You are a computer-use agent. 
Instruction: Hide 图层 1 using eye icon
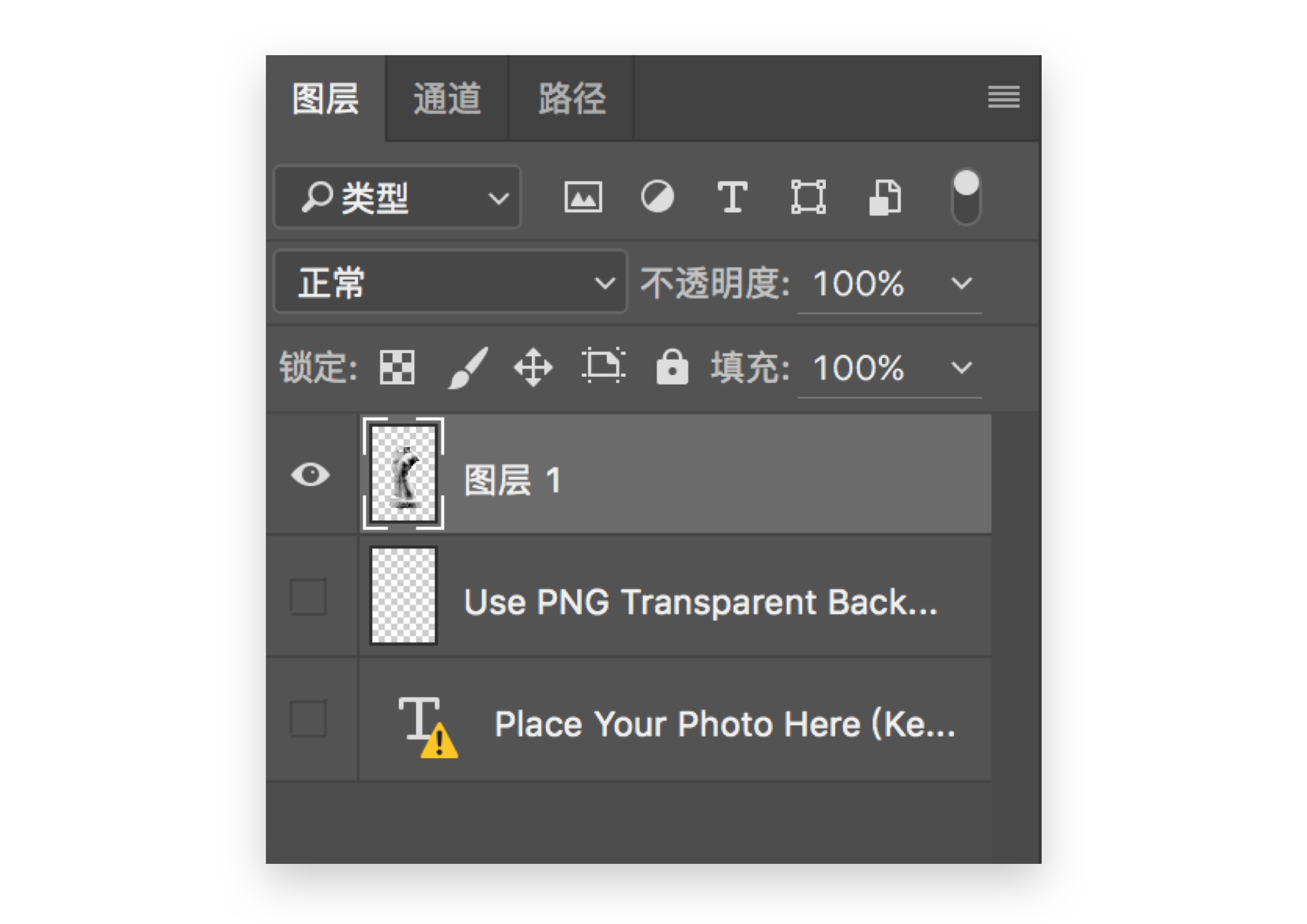310,474
